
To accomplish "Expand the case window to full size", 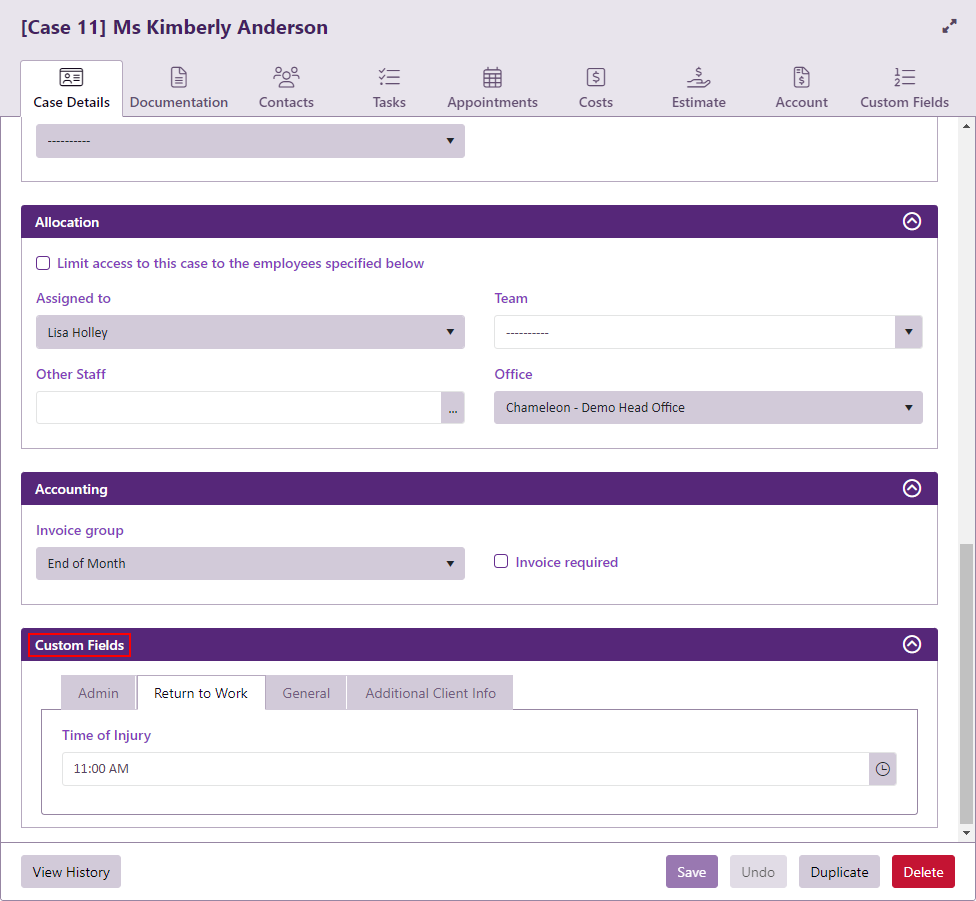I will point(949,27).
